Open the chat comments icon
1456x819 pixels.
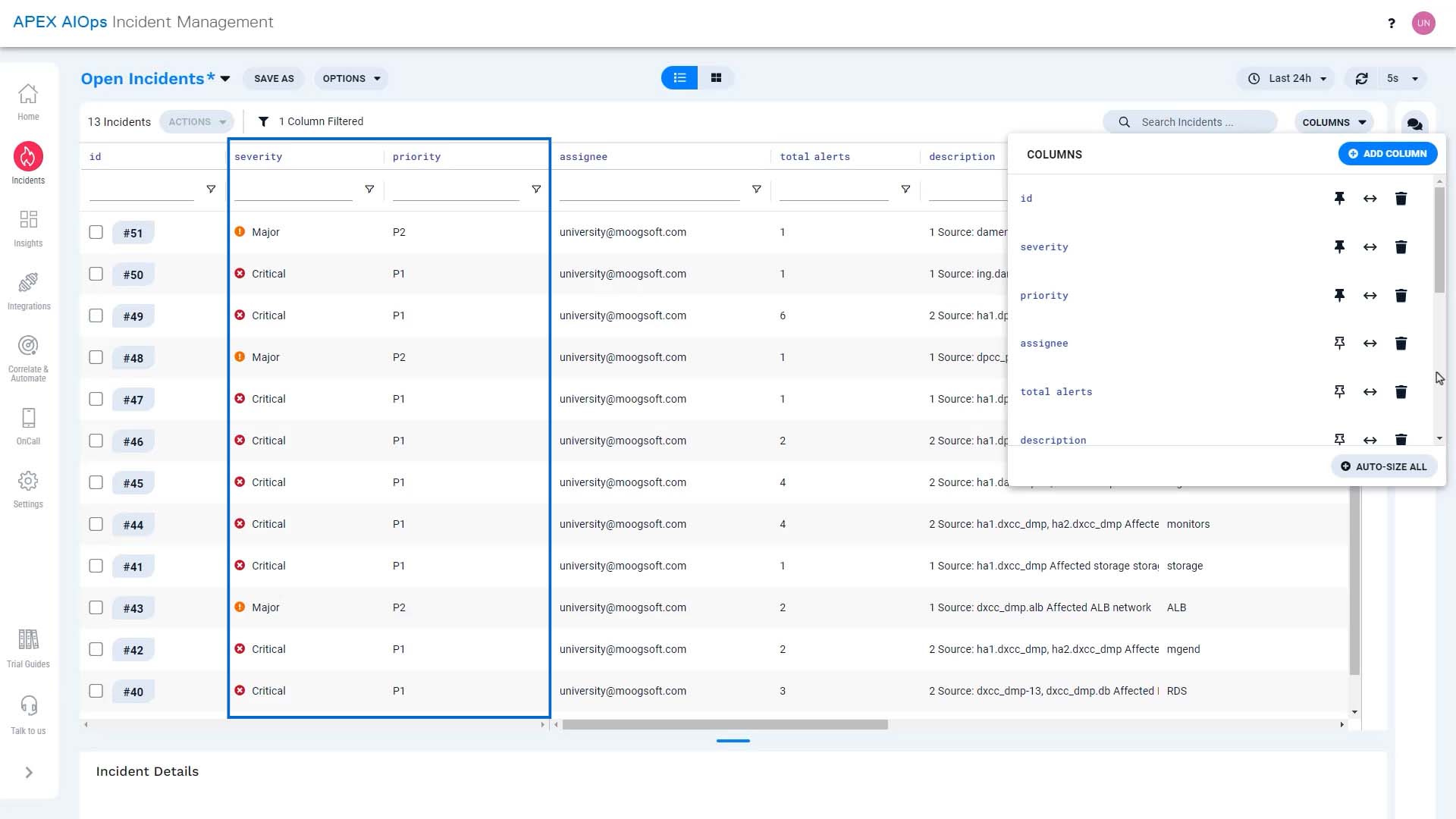coord(1414,124)
